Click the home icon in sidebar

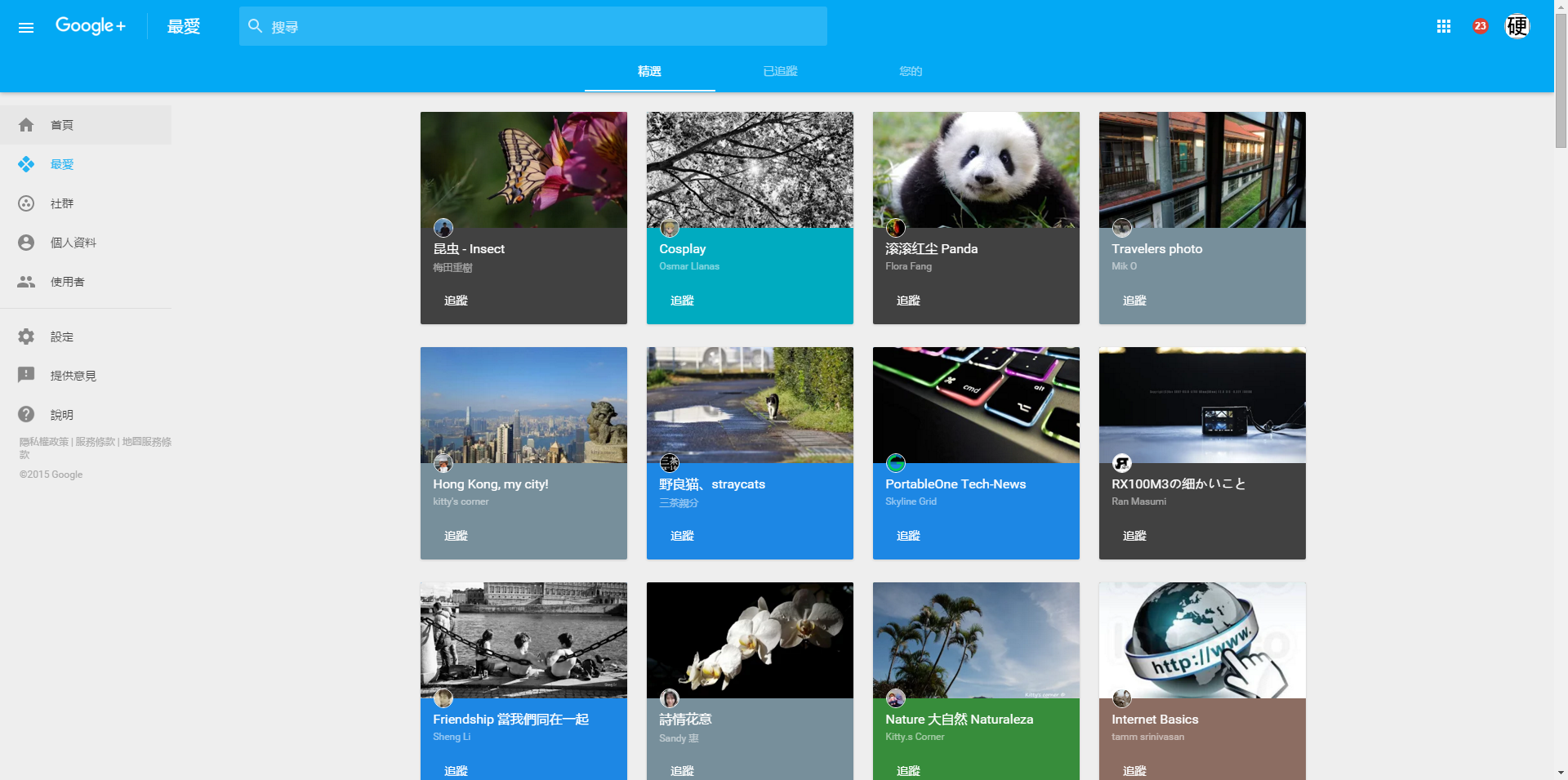point(26,125)
